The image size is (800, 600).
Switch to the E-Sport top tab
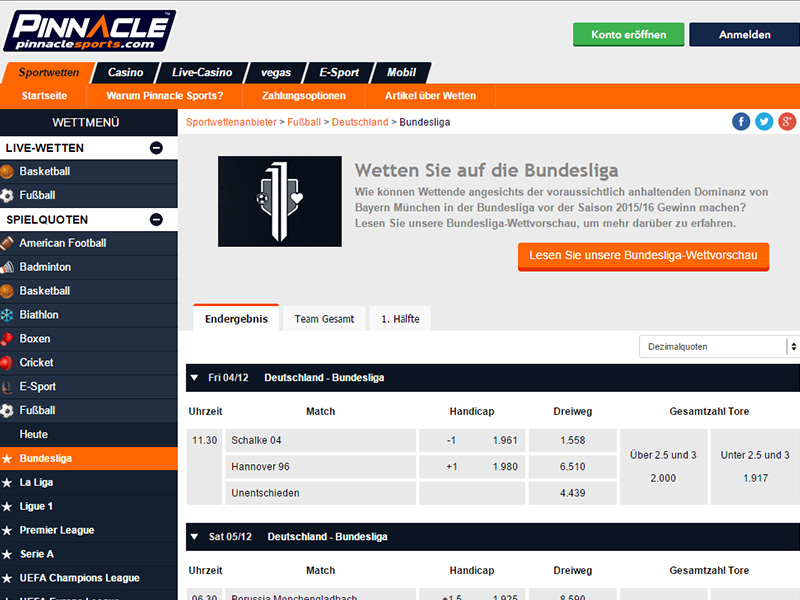tap(339, 72)
